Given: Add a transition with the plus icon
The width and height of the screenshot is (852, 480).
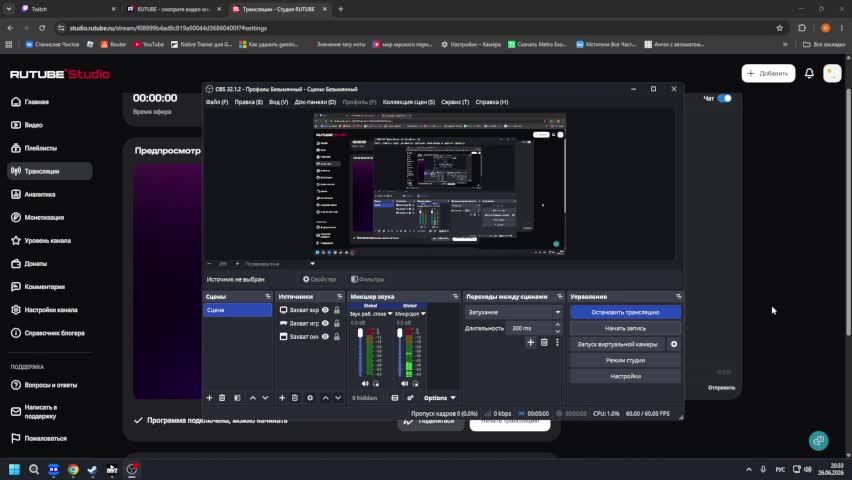Looking at the screenshot, I should 531,342.
